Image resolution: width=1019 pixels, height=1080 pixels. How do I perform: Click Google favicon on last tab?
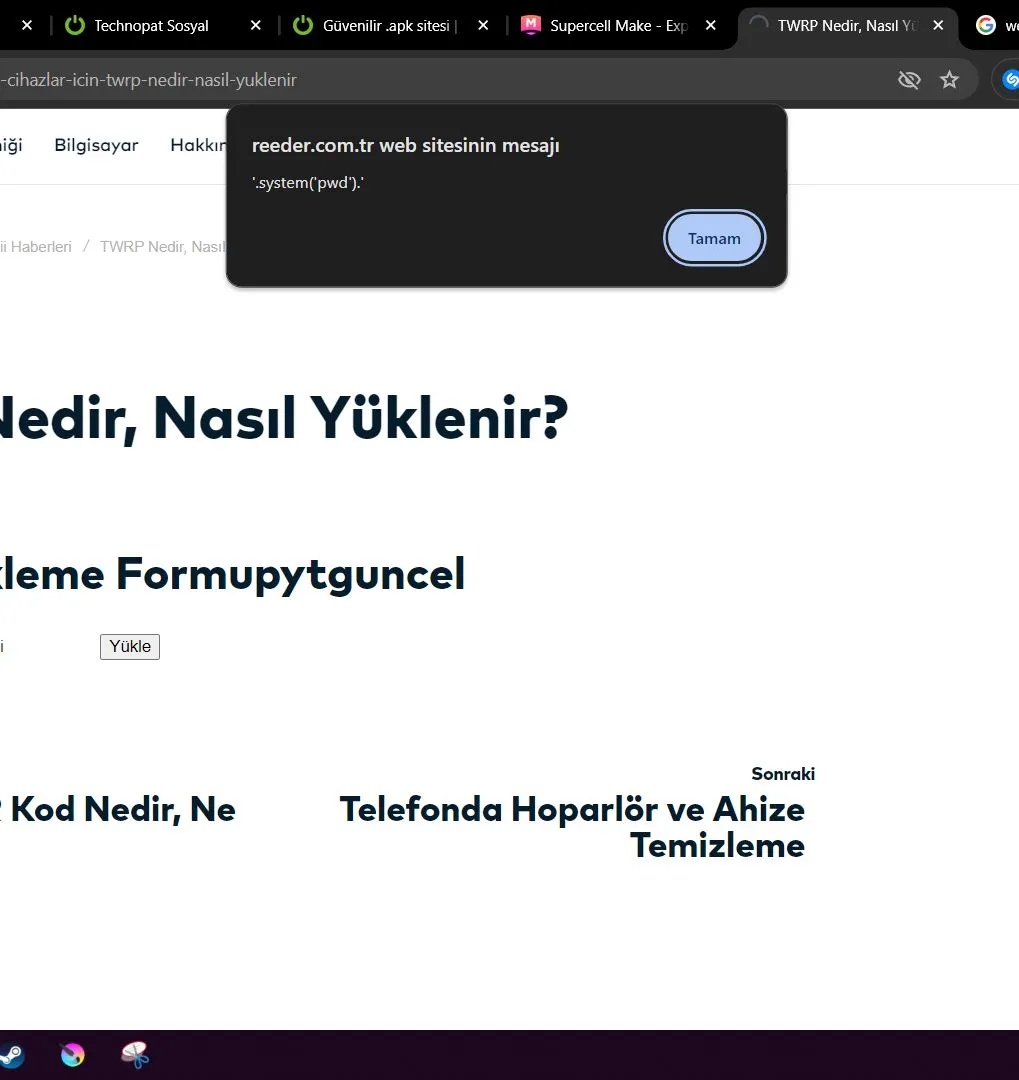click(x=986, y=25)
